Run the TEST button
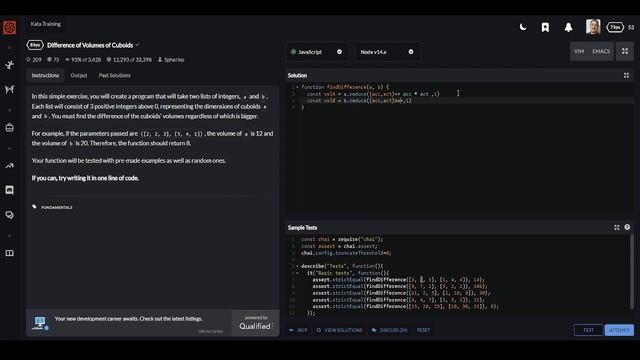The image size is (640, 360). pyautogui.click(x=588, y=330)
